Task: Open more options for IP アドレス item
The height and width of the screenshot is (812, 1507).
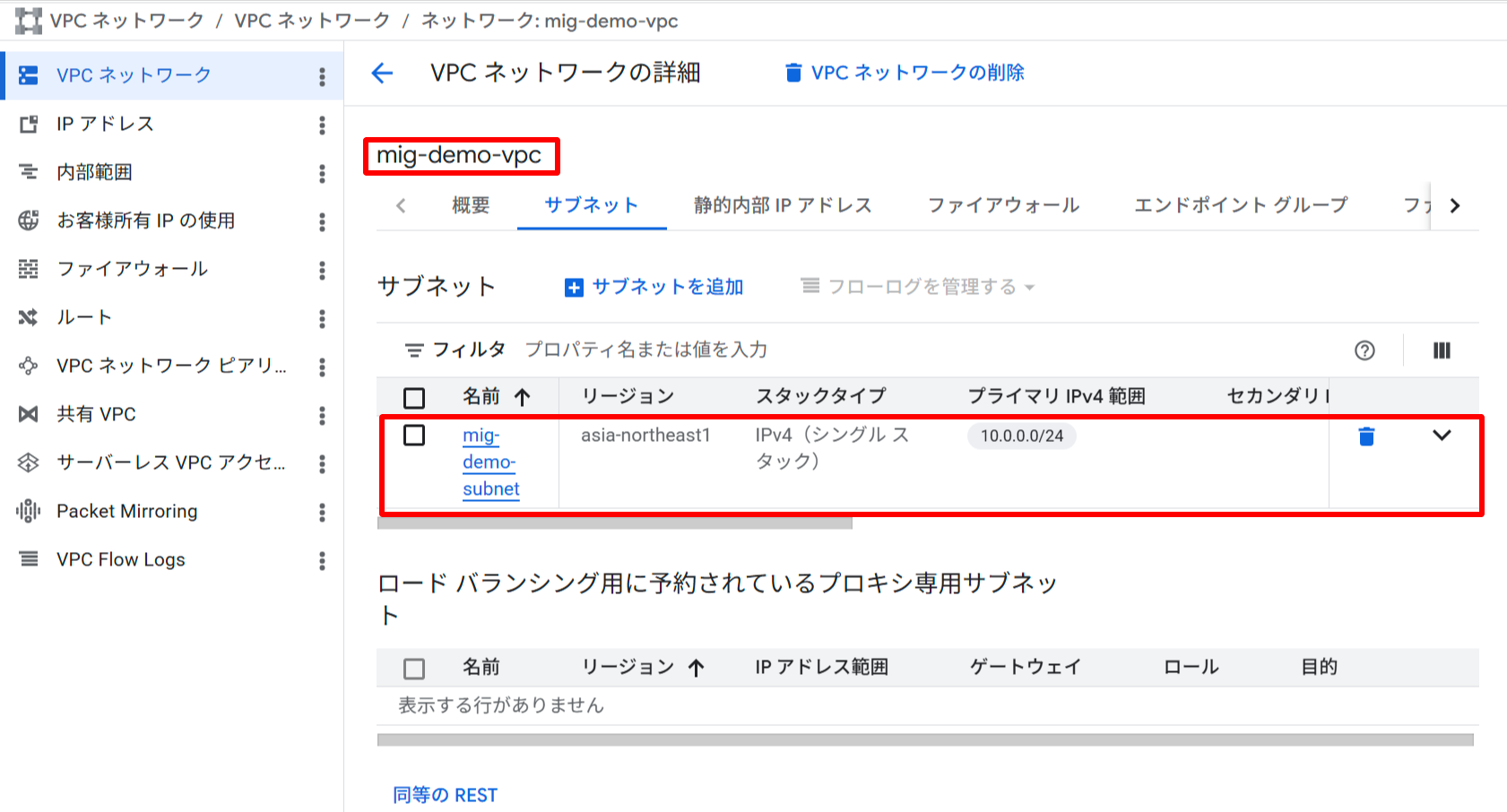Action: pyautogui.click(x=322, y=125)
